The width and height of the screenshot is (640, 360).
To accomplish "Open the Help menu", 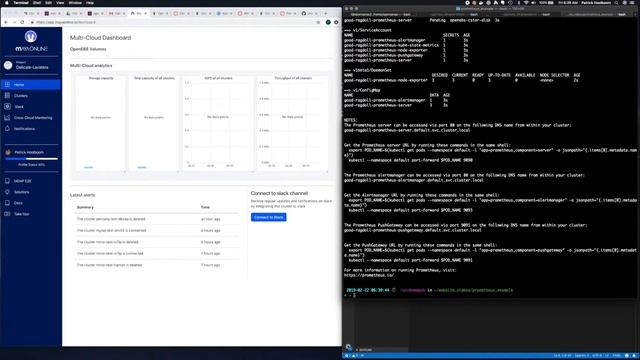I will click(90, 2).
